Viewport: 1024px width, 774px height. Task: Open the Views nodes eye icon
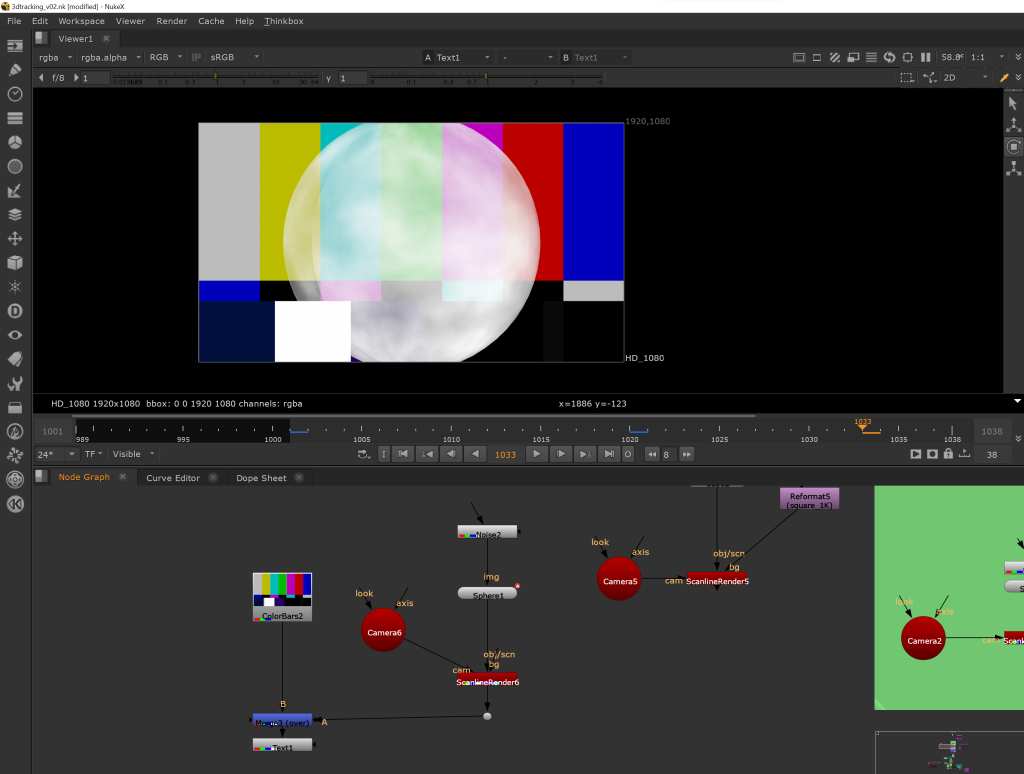[x=15, y=335]
